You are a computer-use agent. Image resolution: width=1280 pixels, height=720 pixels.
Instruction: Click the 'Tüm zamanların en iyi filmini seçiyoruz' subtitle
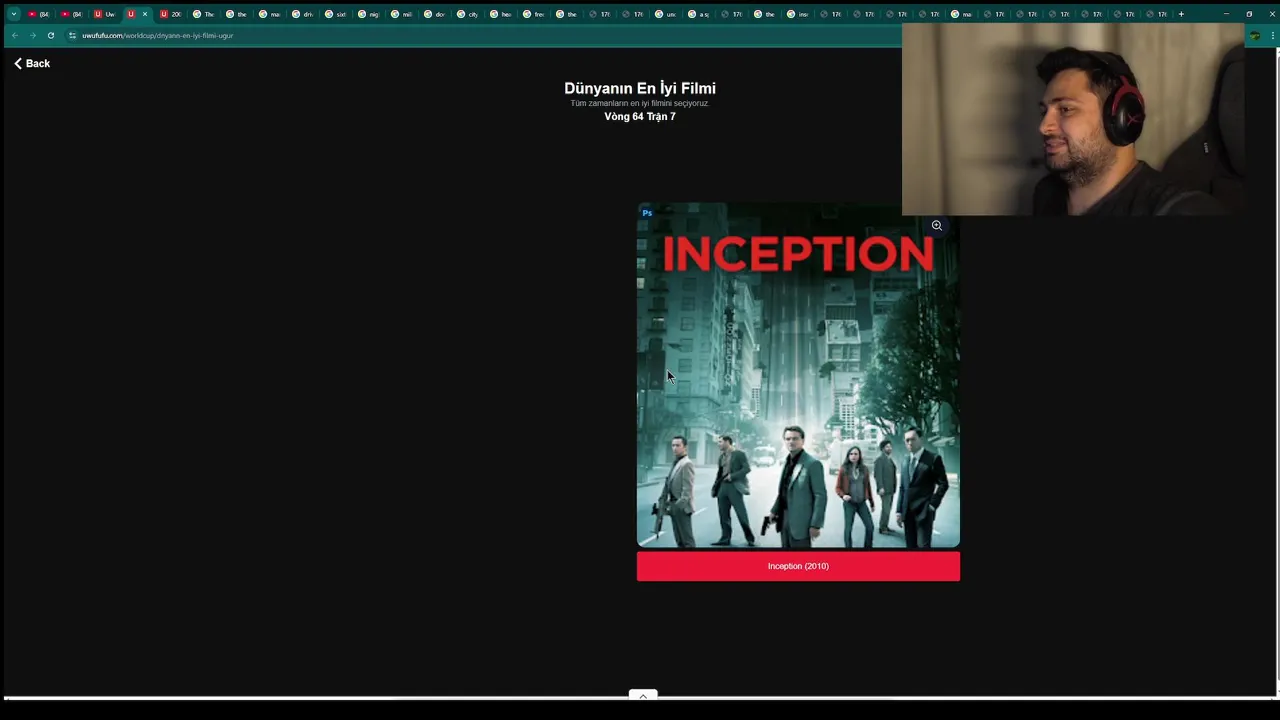point(640,103)
